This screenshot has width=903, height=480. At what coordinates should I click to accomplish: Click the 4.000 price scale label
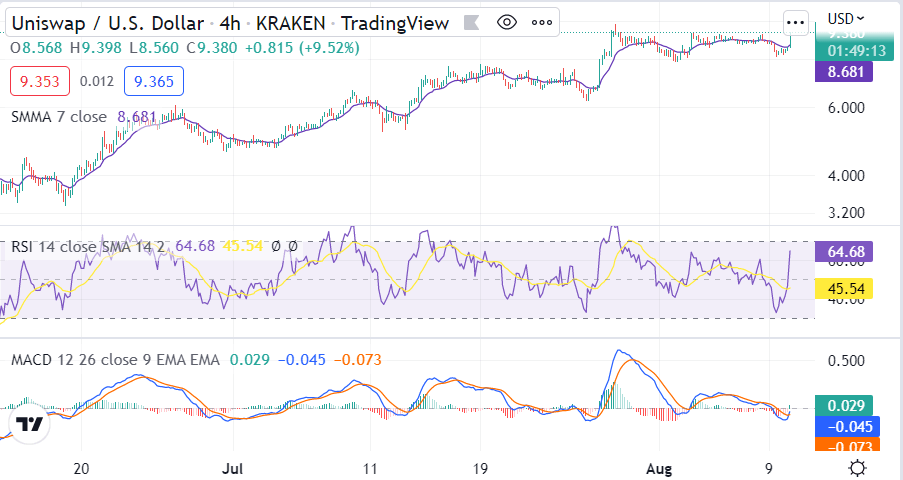846,176
